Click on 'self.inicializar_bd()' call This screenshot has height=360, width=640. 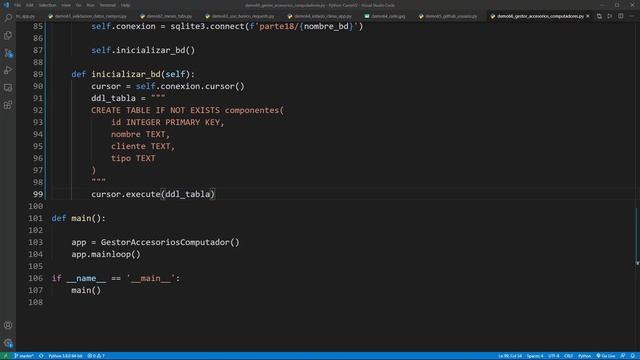pyautogui.click(x=143, y=50)
